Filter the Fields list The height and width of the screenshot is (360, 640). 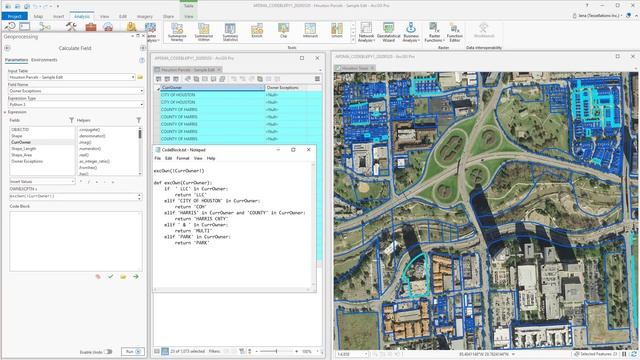(71, 120)
